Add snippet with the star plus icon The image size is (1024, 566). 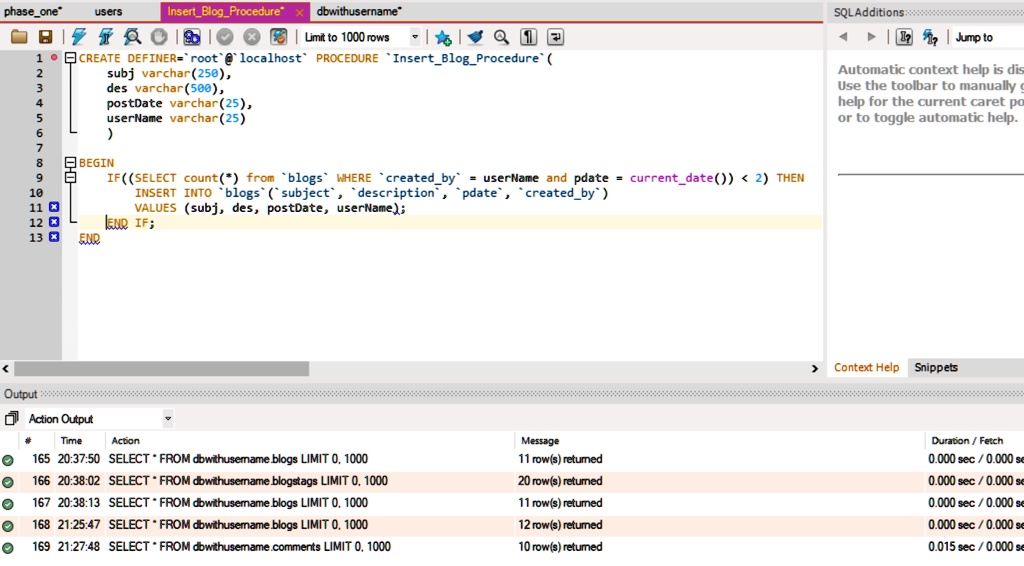click(x=443, y=37)
